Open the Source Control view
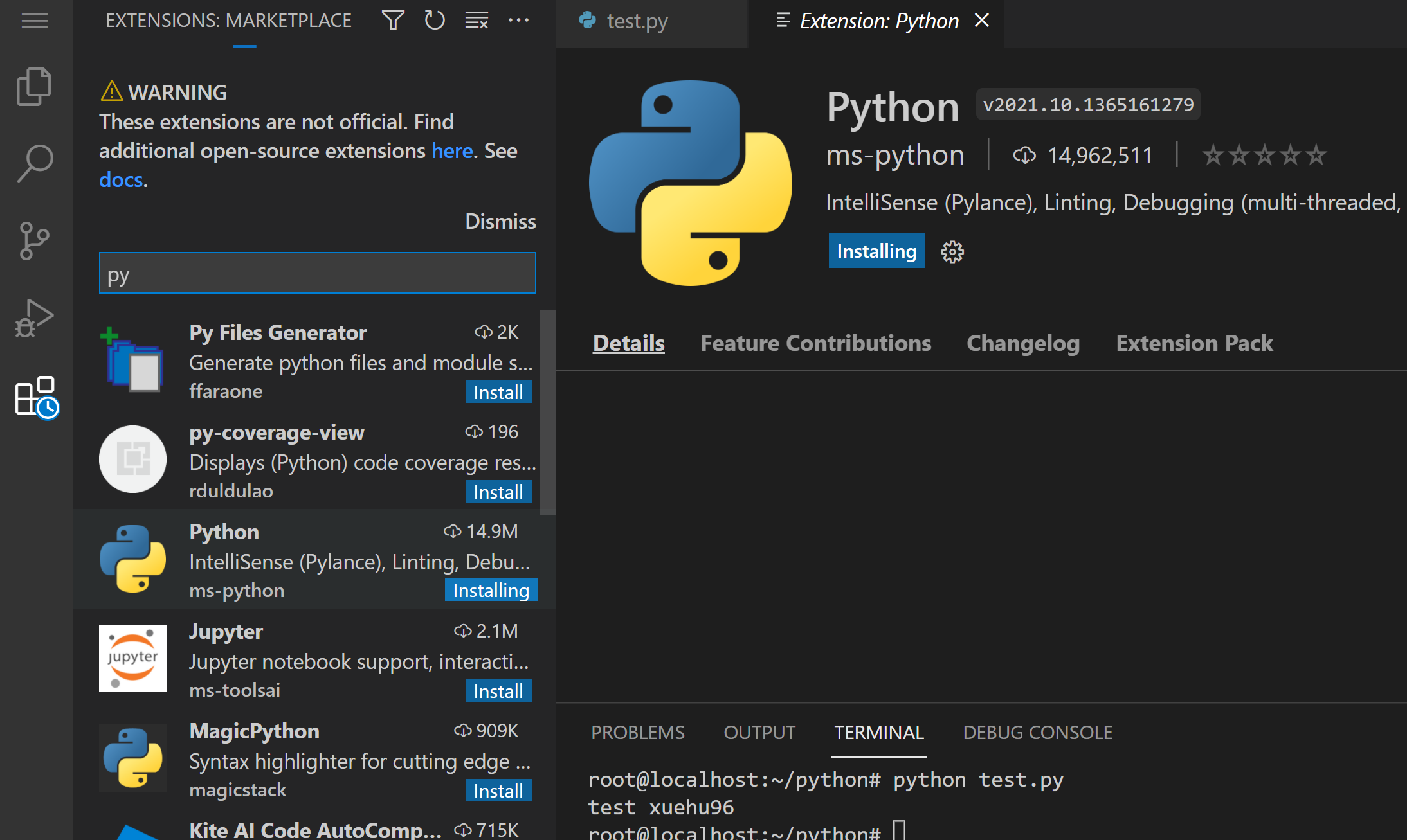This screenshot has width=1407, height=840. point(35,241)
